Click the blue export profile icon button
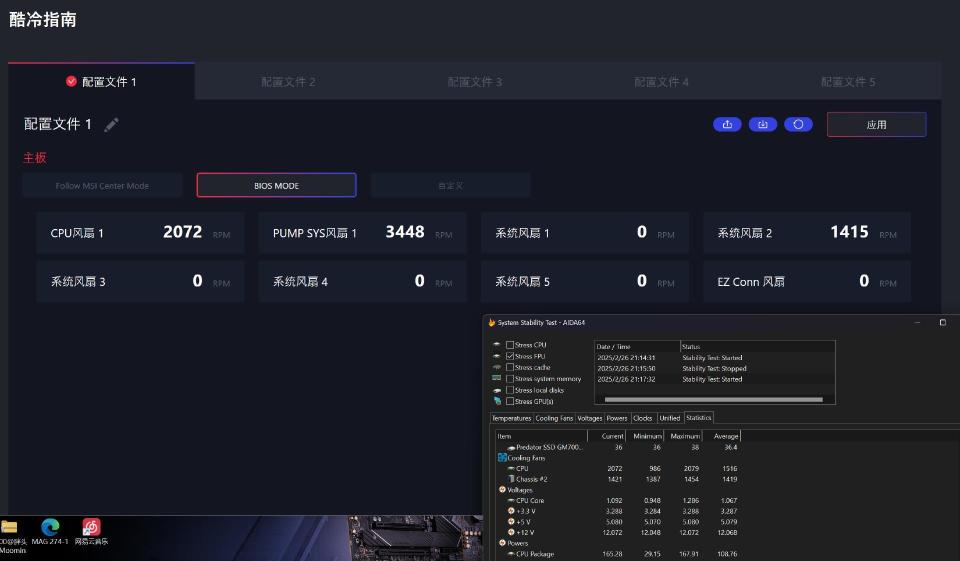This screenshot has height=561, width=960. tap(727, 124)
